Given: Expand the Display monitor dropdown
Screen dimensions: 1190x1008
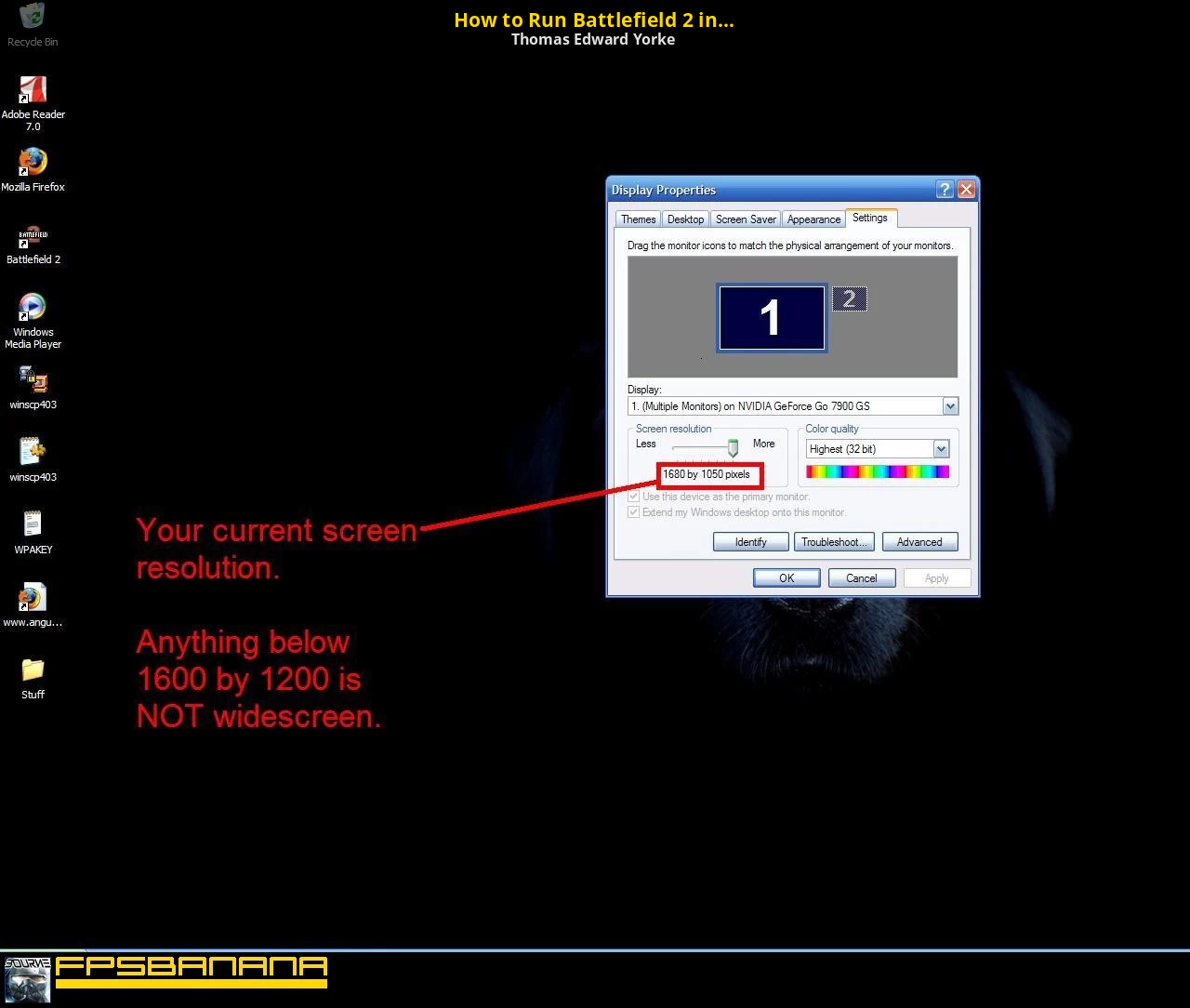Looking at the screenshot, I should point(949,406).
